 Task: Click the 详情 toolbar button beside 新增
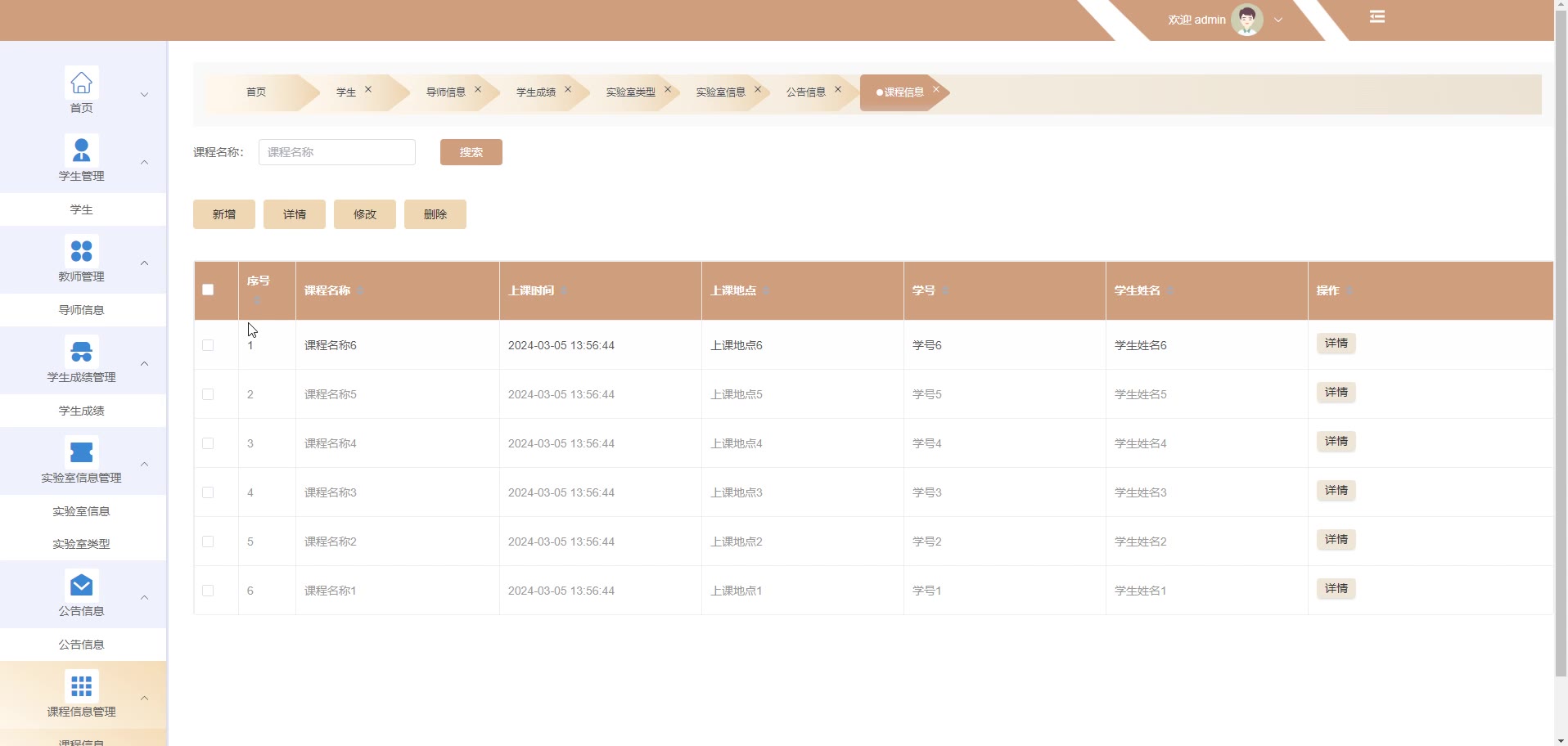coord(295,214)
